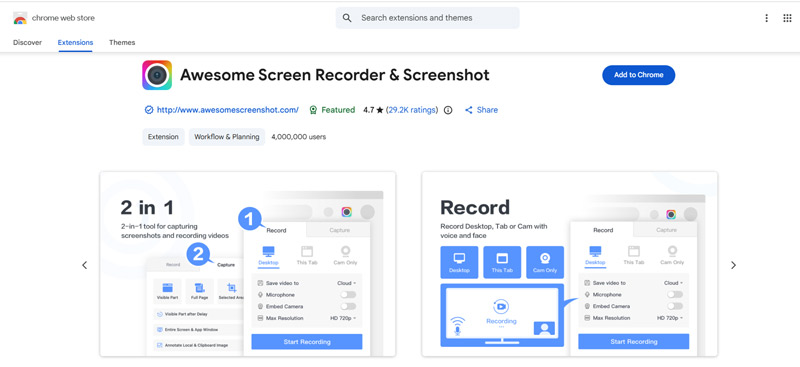Open the three-dot more options menu
The image size is (800, 367).
pos(766,18)
